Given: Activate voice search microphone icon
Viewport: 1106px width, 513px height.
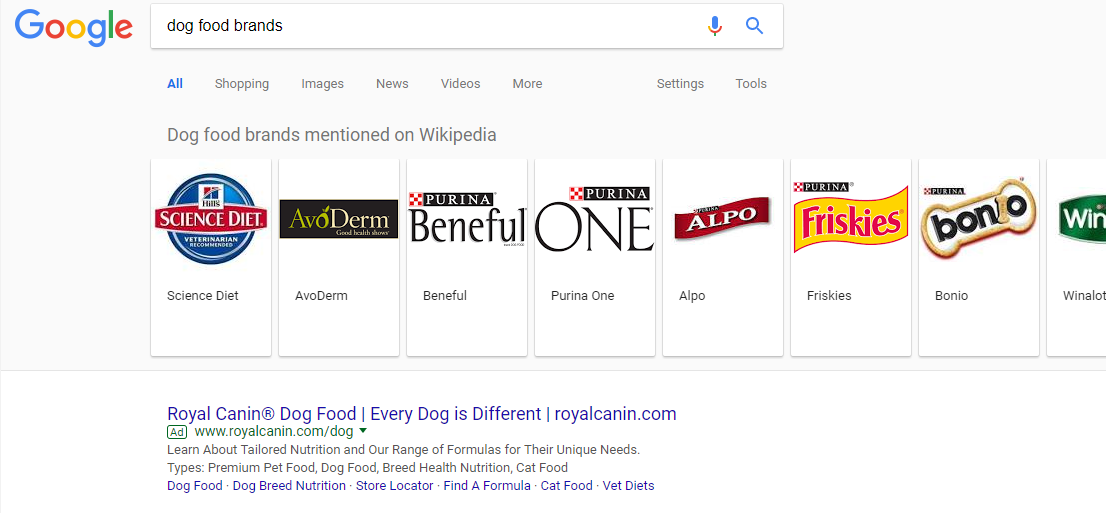Looking at the screenshot, I should (714, 26).
